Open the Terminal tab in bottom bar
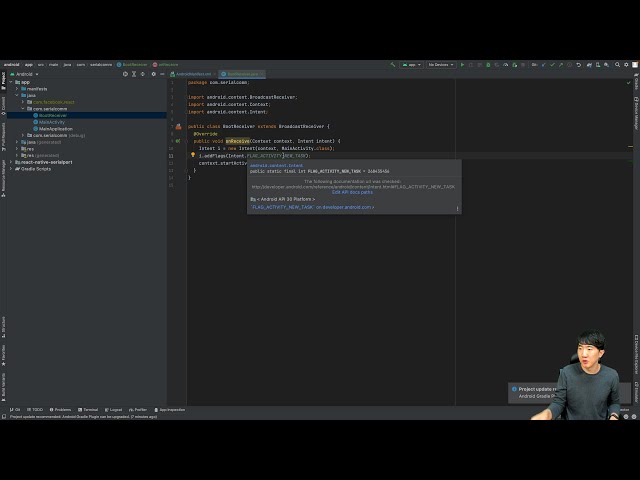The width and height of the screenshot is (640, 480). (x=89, y=409)
